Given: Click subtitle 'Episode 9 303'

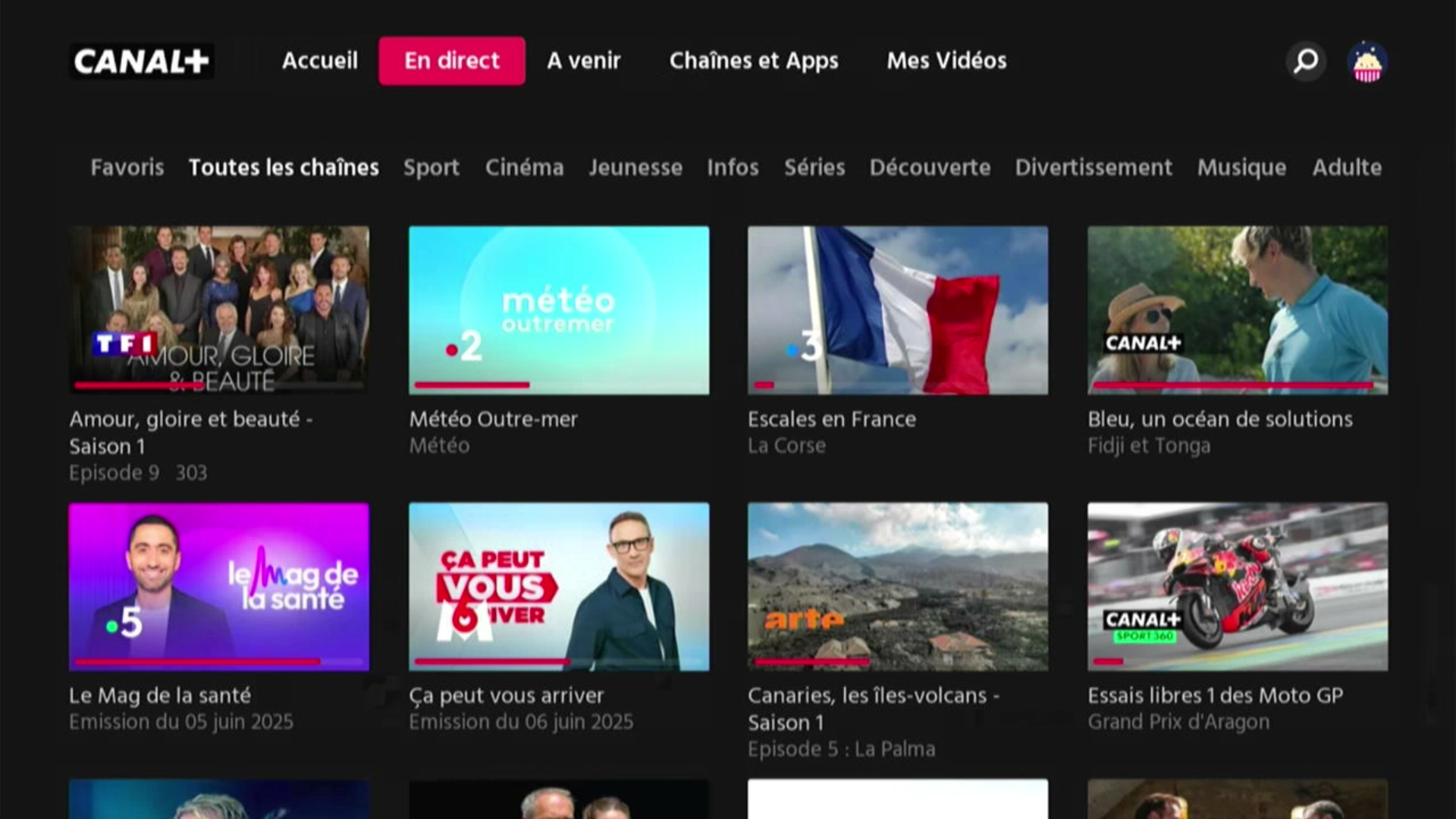Looking at the screenshot, I should click(138, 473).
